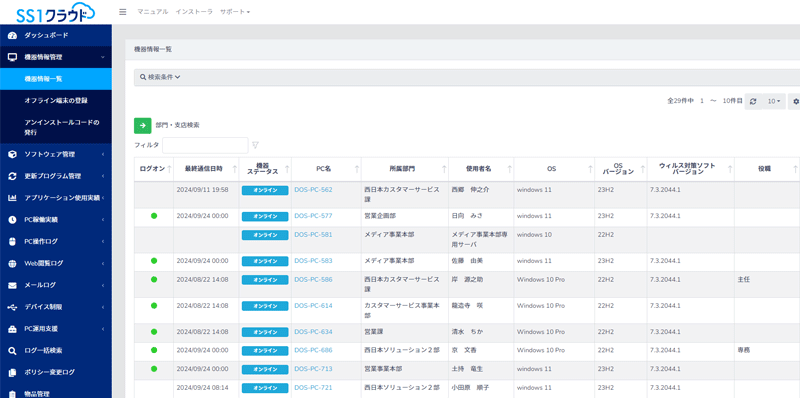
Task: Click オンライン badge in DOS-PC-614 row
Action: point(265,306)
